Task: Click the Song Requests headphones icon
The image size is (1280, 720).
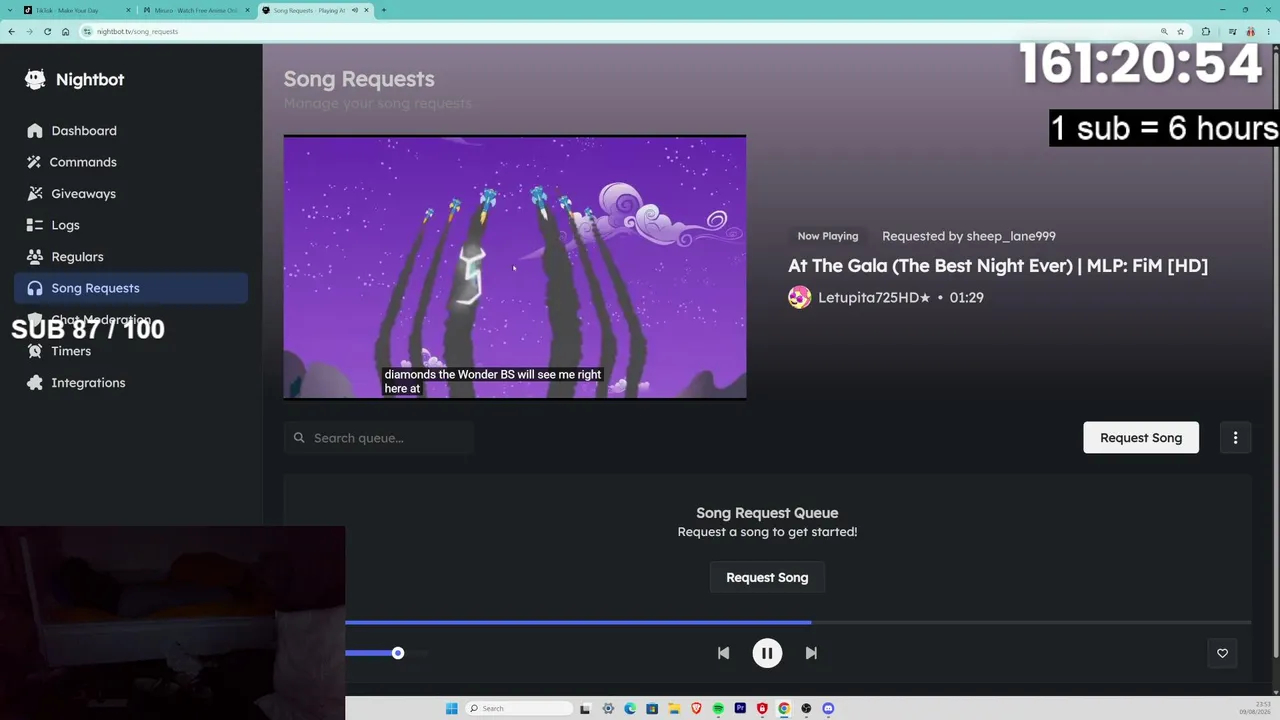Action: (35, 288)
